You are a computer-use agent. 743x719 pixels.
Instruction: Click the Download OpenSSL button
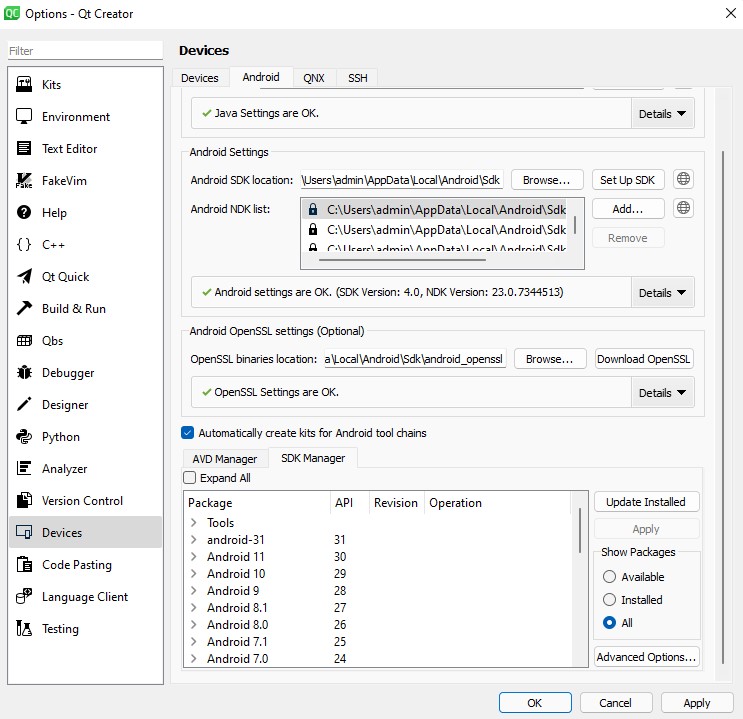(644, 359)
